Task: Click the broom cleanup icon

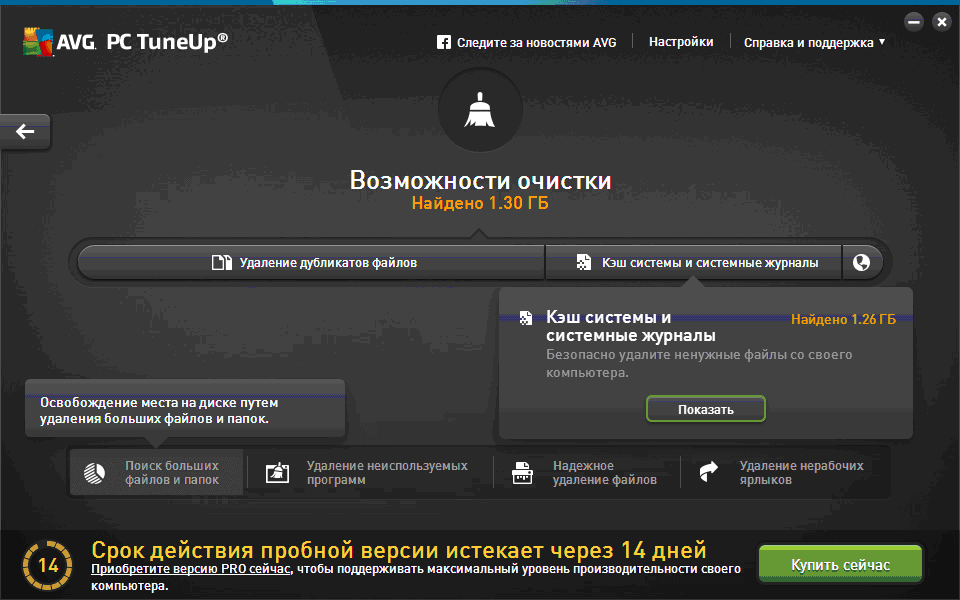Action: click(480, 110)
